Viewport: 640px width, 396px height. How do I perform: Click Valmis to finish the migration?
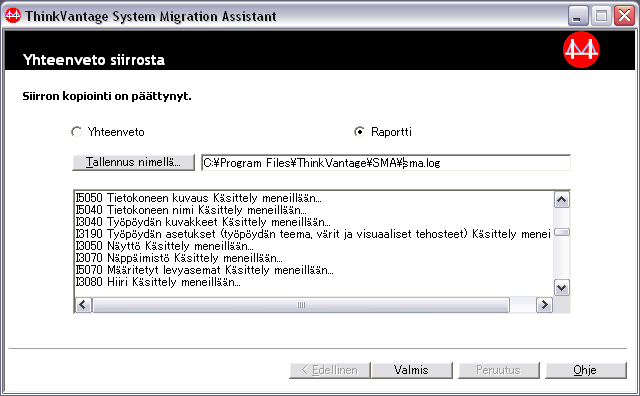411,370
